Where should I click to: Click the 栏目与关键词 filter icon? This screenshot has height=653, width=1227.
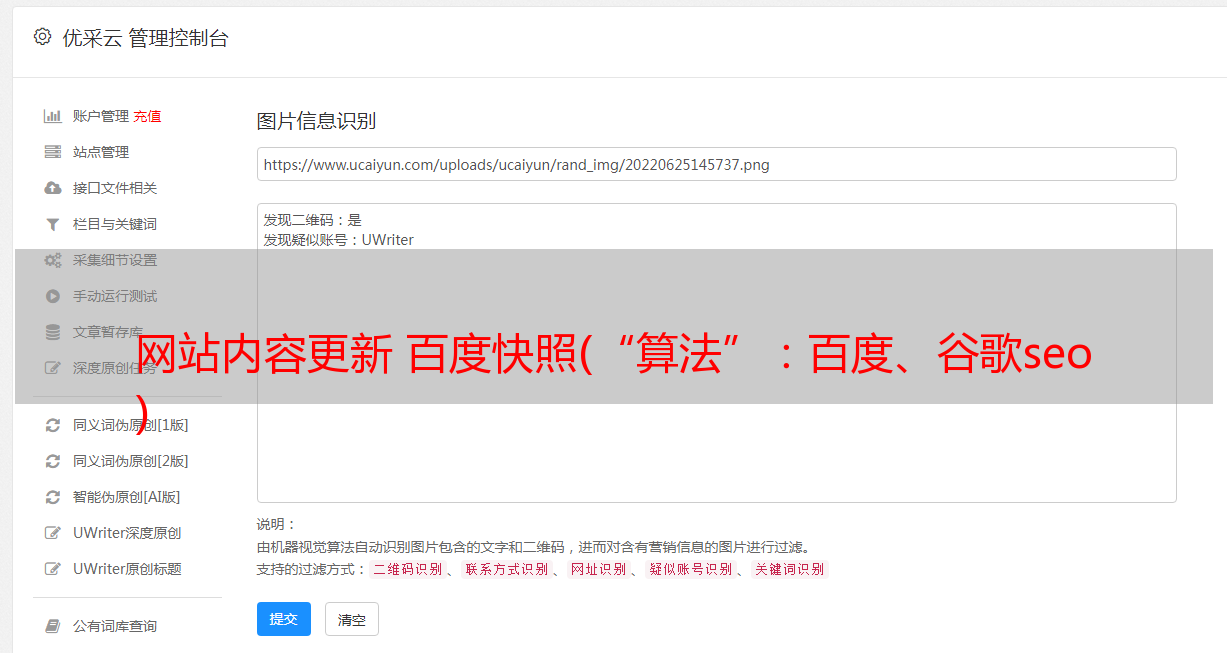point(53,224)
